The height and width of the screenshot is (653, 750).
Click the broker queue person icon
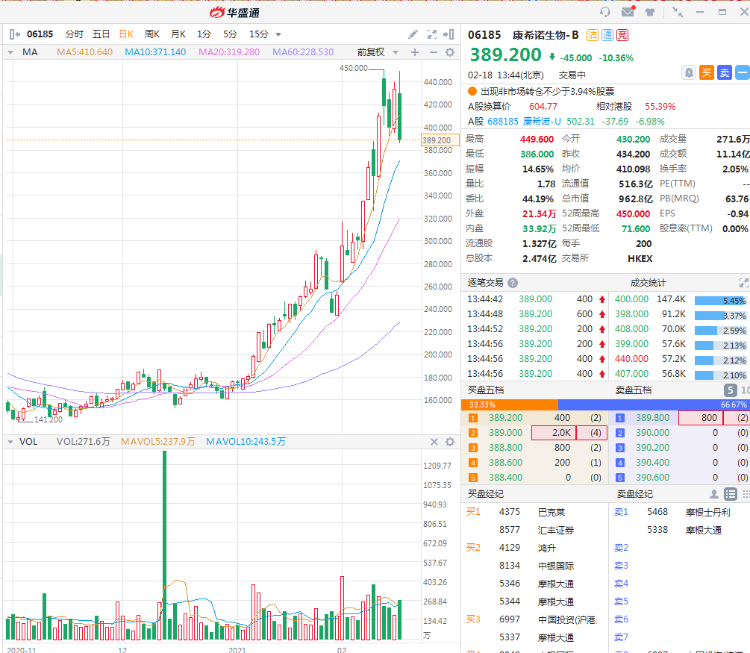[714, 494]
